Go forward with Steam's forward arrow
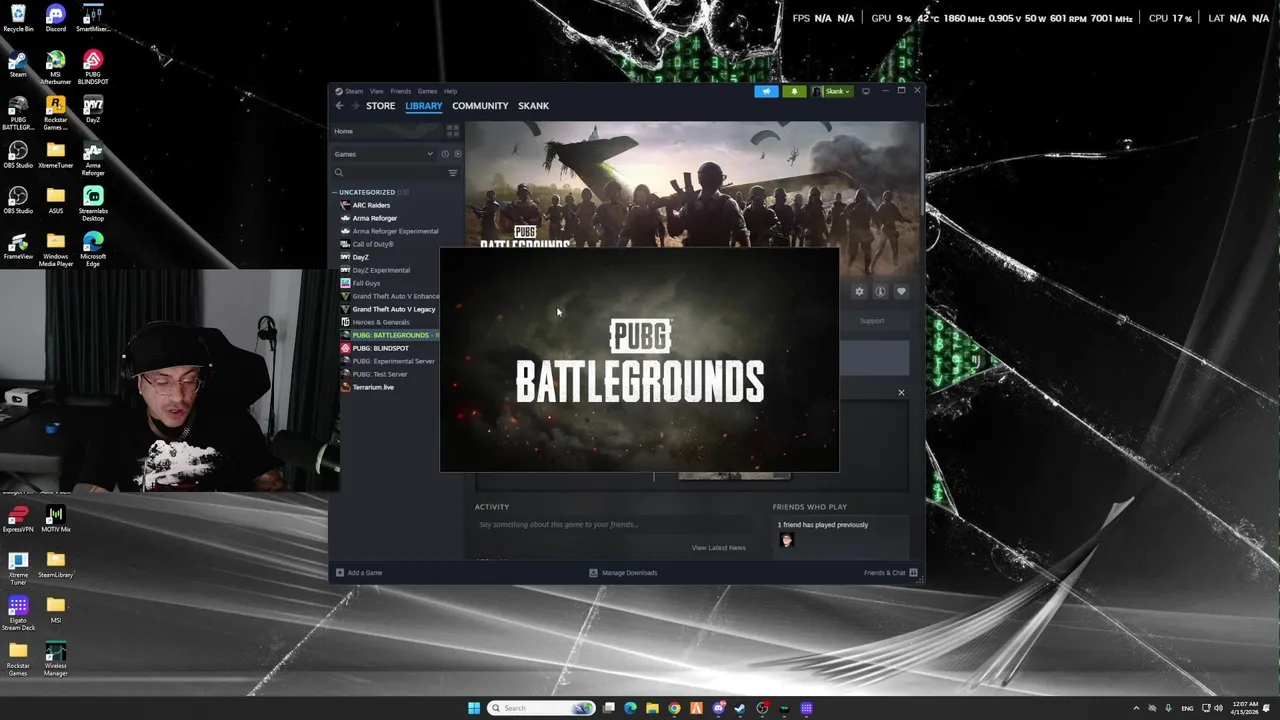1280x720 pixels. pos(354,106)
